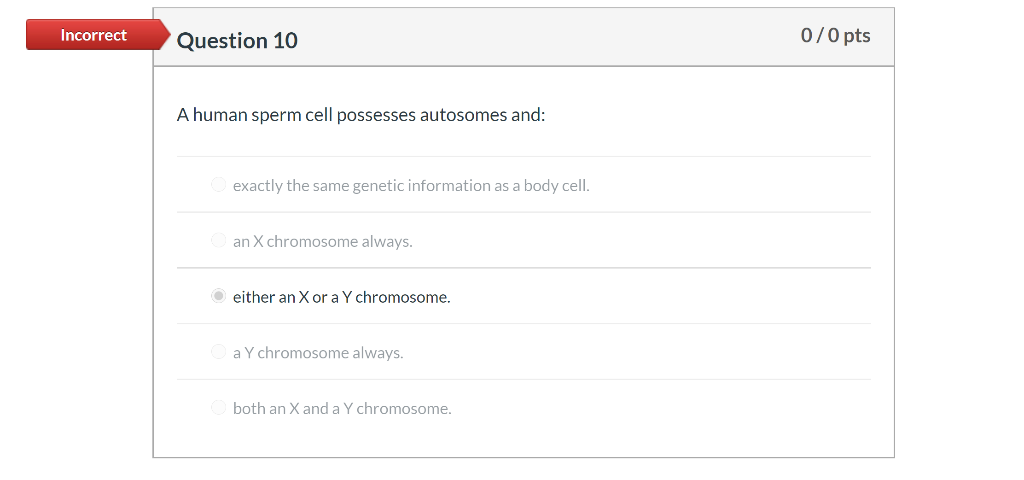Click the answer label 'a Y chromosome always.'
This screenshot has width=1024, height=480.
click(318, 353)
